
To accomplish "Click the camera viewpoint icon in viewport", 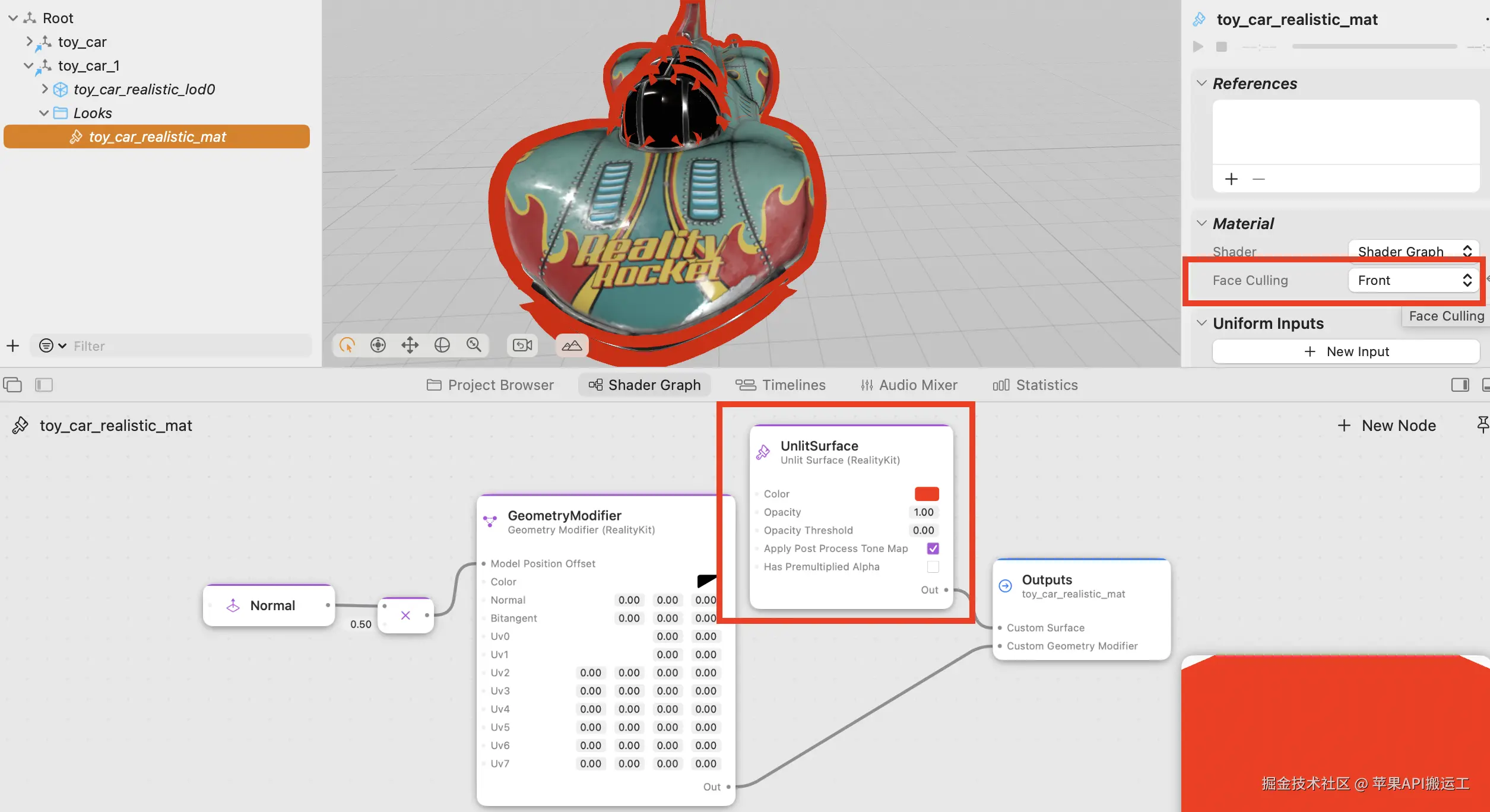I will [522, 345].
